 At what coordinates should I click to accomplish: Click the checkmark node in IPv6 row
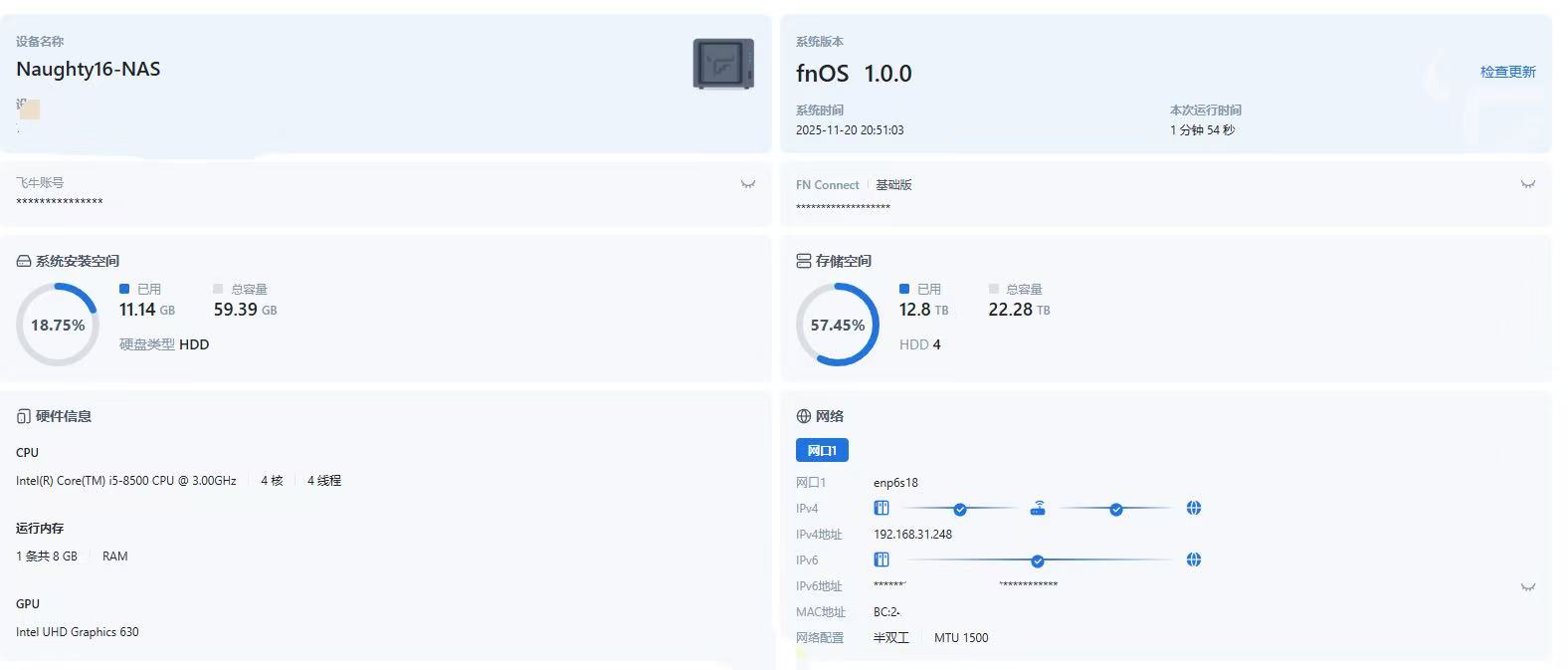click(x=1038, y=560)
